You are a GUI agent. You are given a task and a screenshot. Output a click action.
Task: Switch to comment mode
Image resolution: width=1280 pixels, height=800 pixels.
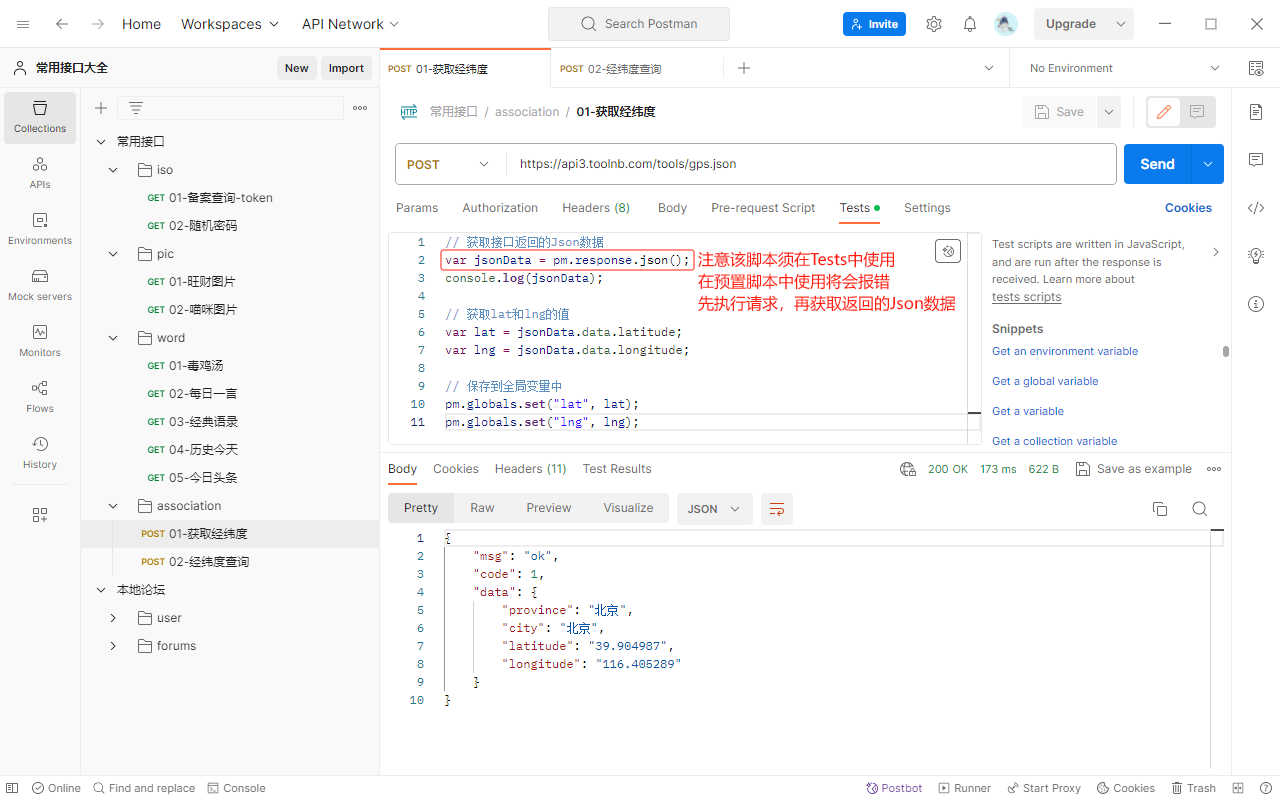(1197, 112)
